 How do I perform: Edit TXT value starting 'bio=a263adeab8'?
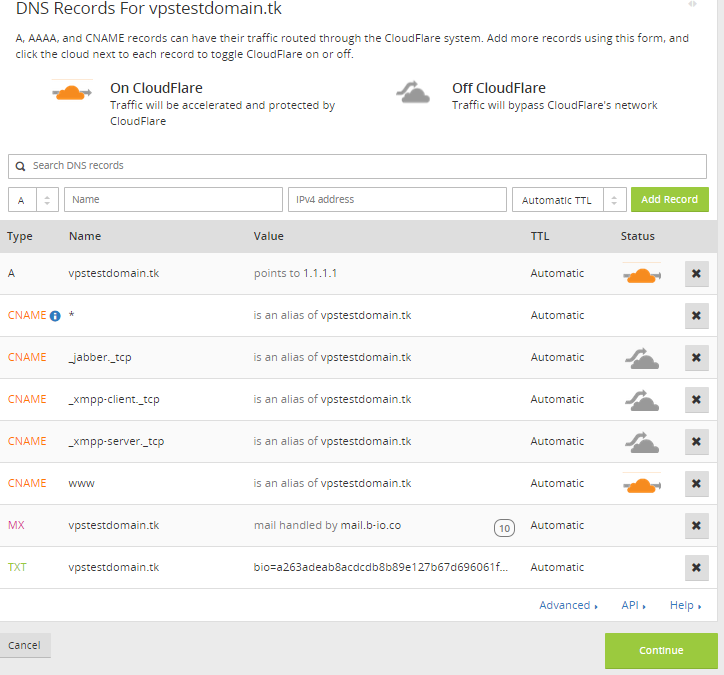point(380,567)
